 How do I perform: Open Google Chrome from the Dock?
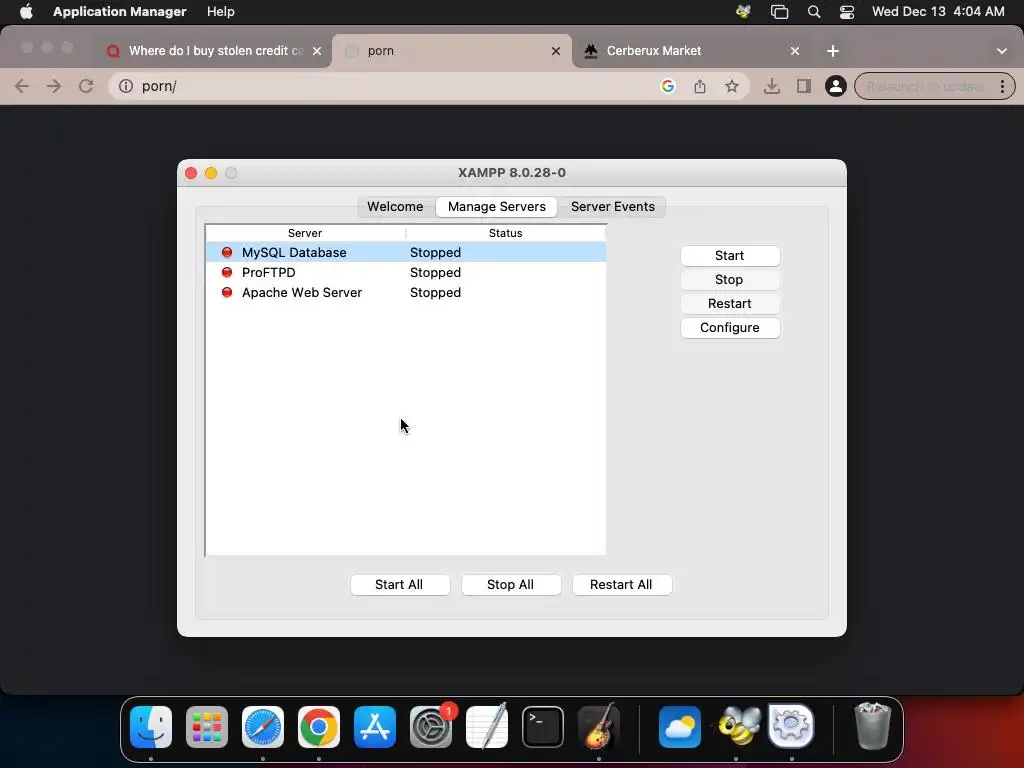coord(319,727)
